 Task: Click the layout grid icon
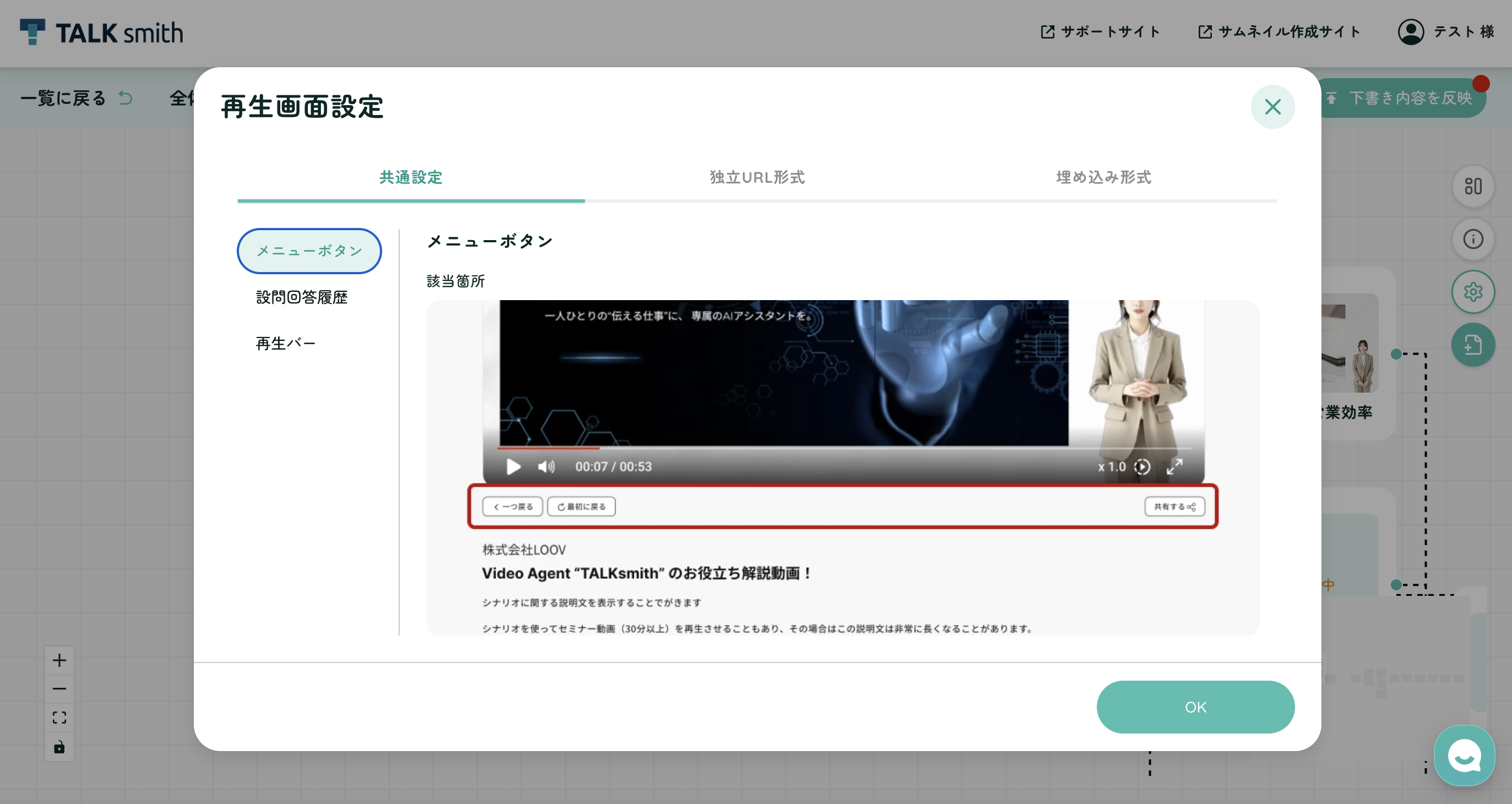coord(1473,187)
